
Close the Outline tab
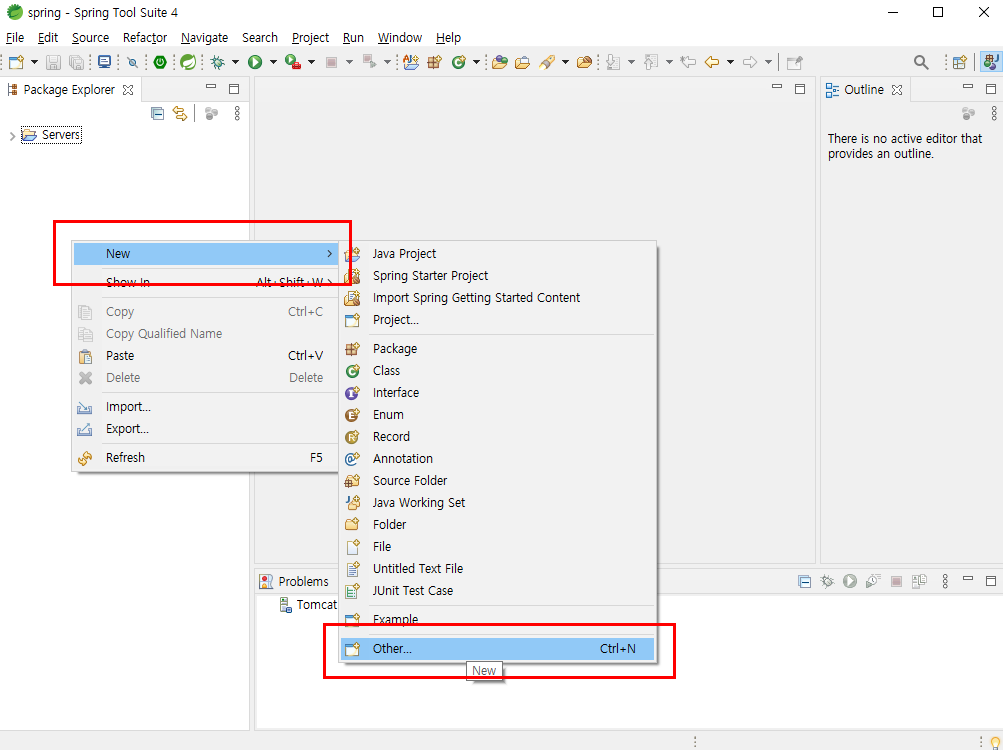click(897, 90)
